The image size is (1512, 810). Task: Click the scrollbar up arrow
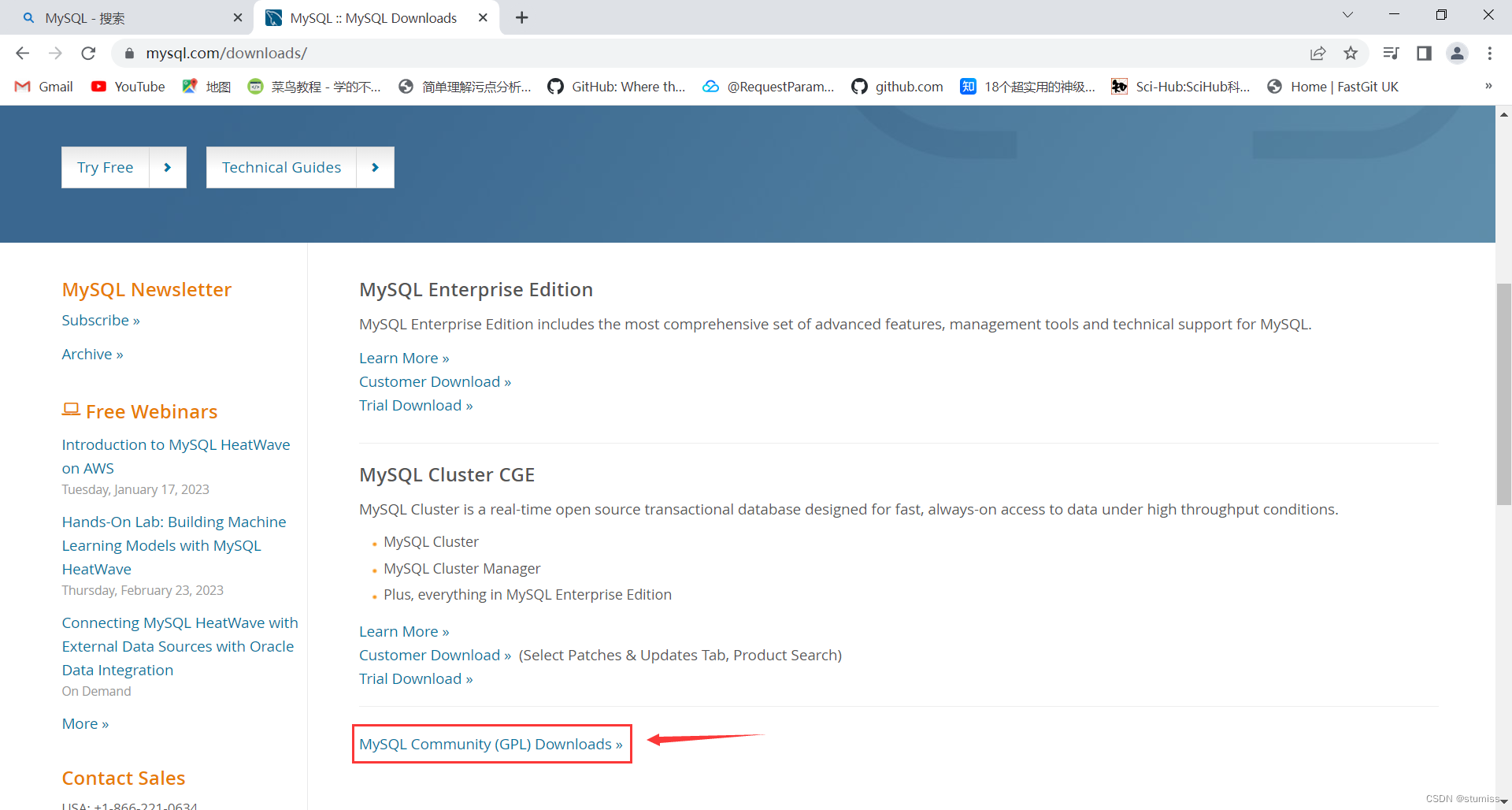(1503, 114)
